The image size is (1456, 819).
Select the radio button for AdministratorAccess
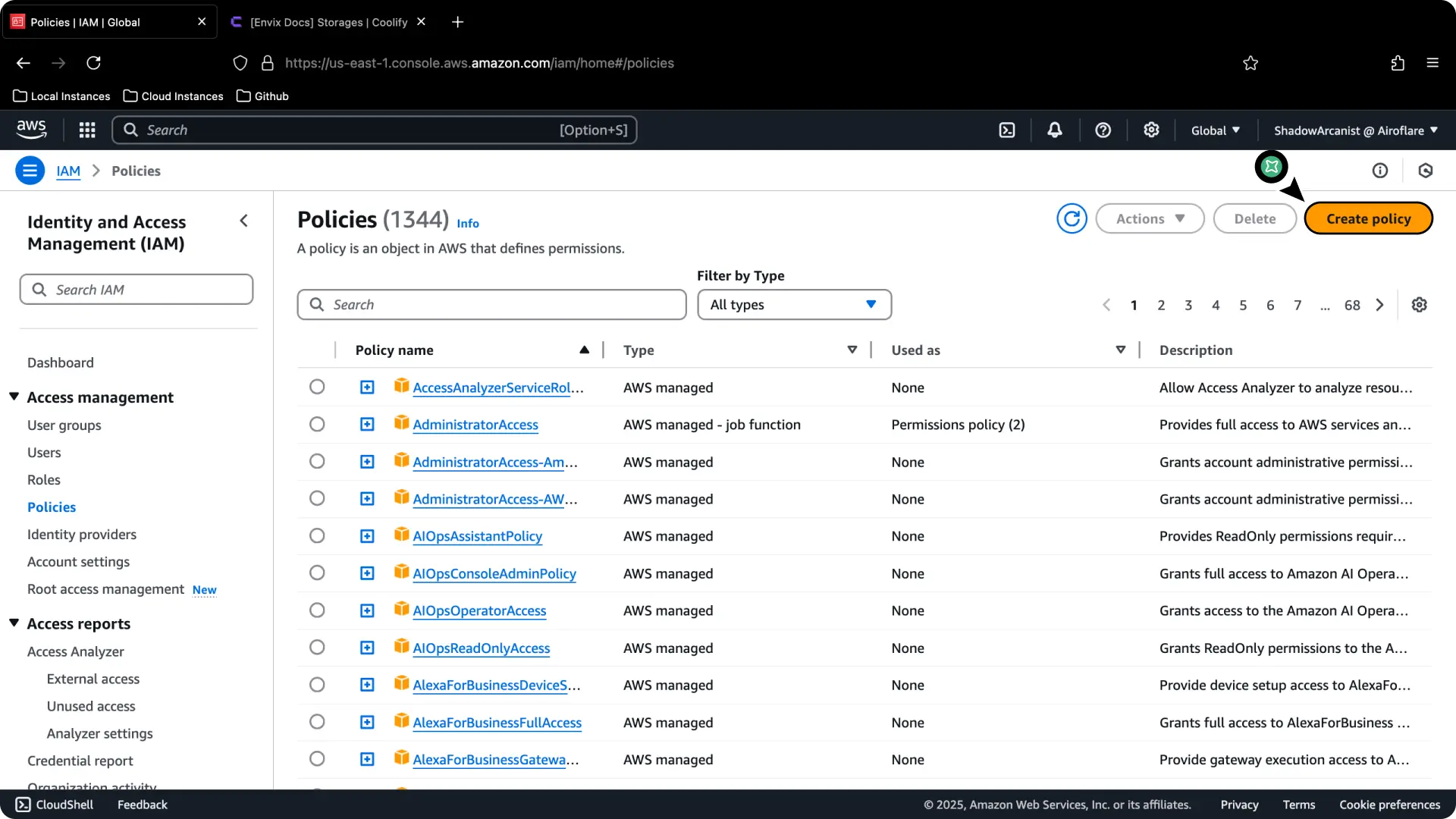point(316,424)
